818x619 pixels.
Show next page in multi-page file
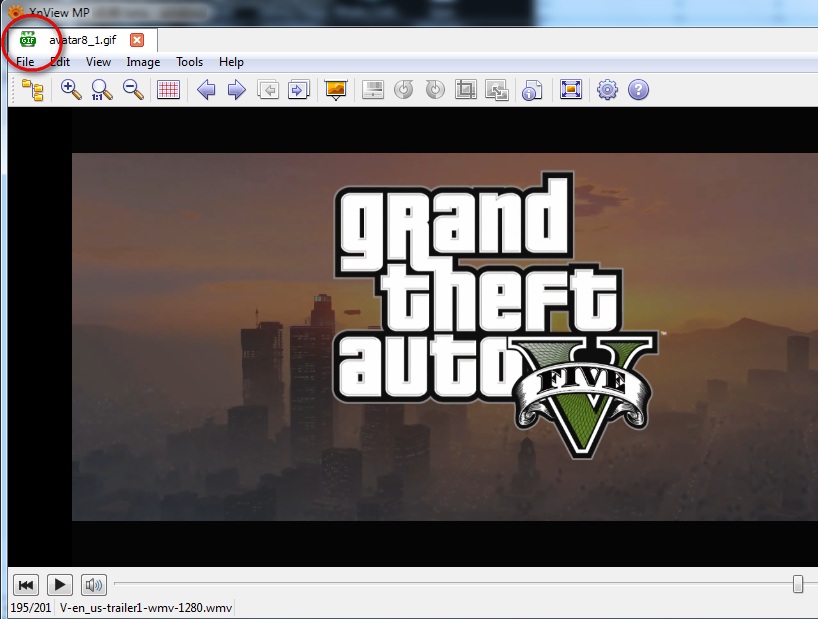click(299, 90)
